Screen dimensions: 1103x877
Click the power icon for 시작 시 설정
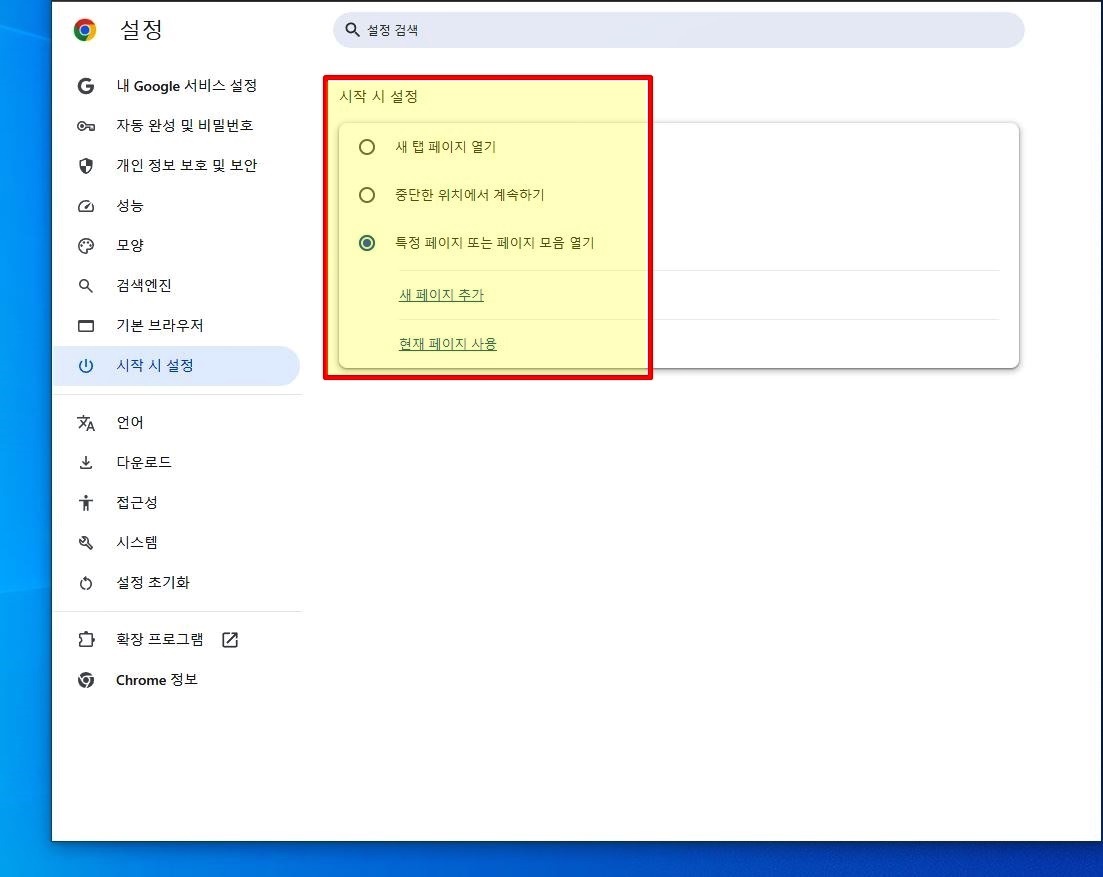(86, 366)
